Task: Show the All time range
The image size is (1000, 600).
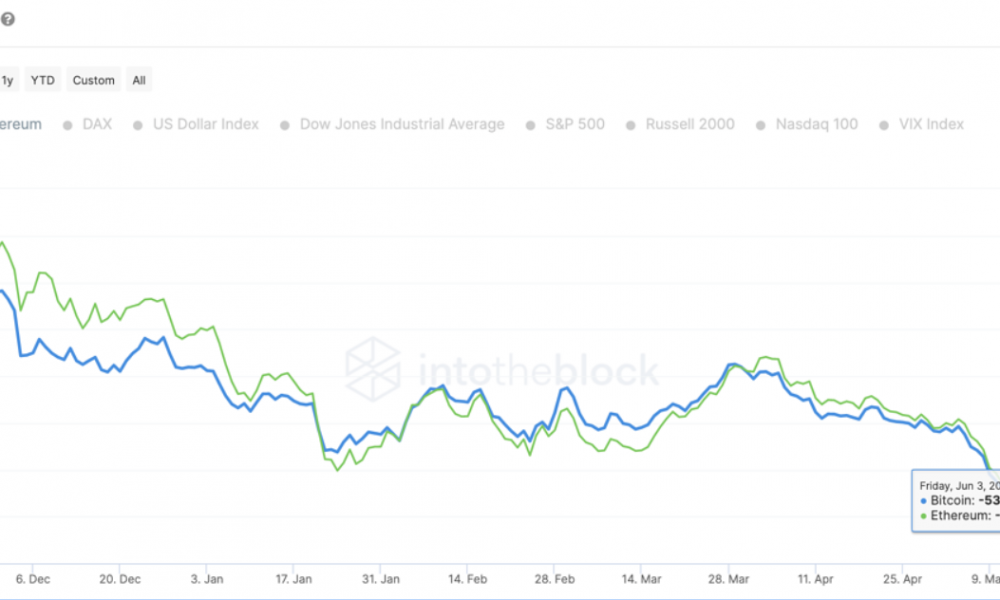Action: pyautogui.click(x=139, y=80)
